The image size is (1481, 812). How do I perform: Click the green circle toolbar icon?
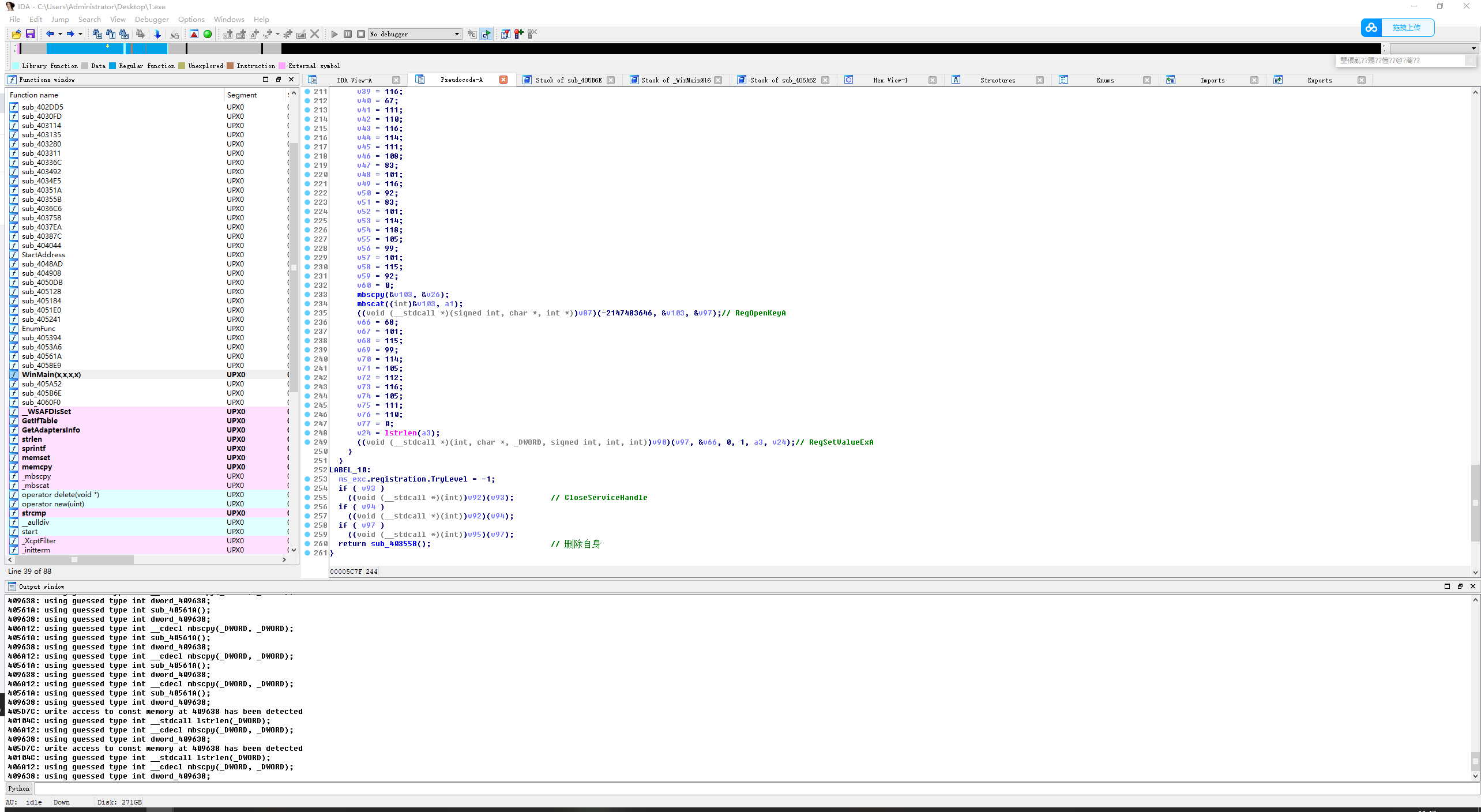coord(208,34)
